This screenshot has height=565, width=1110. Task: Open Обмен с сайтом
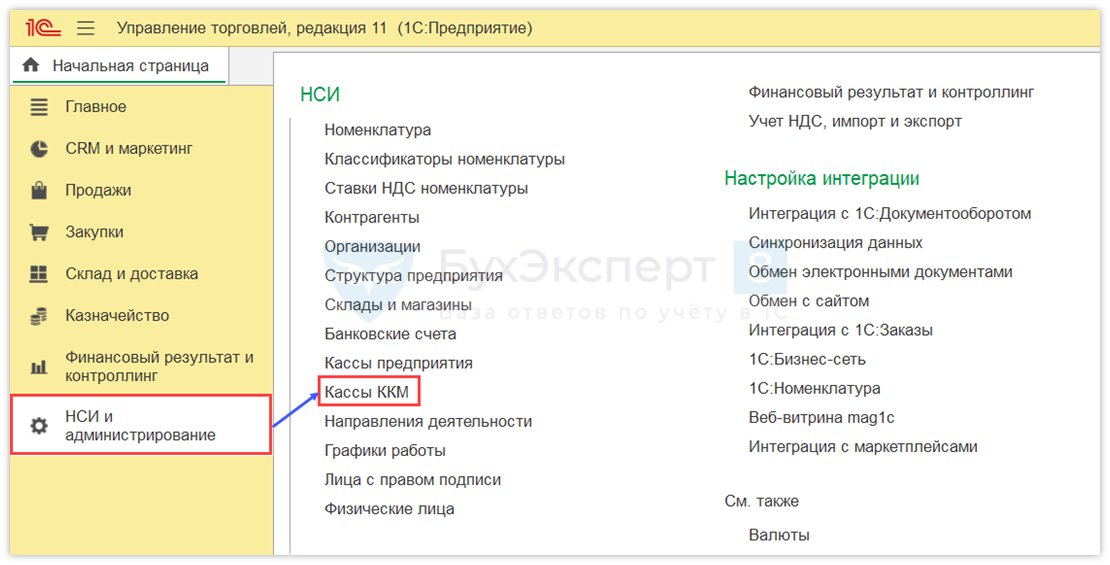click(808, 301)
